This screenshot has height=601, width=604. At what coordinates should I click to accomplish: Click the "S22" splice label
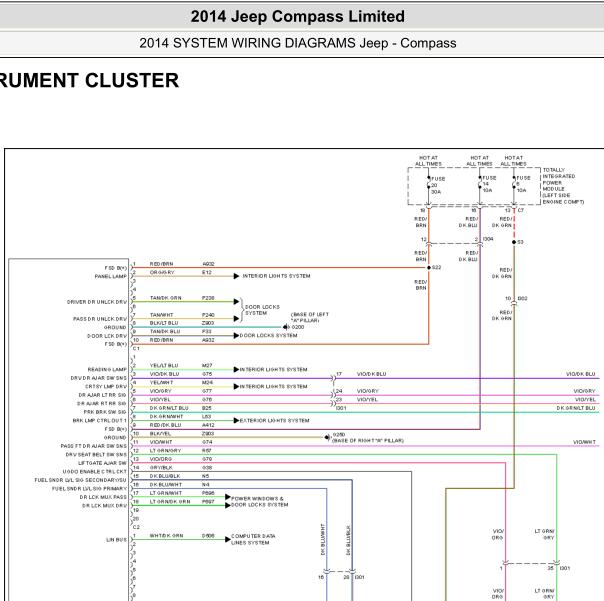click(x=436, y=267)
